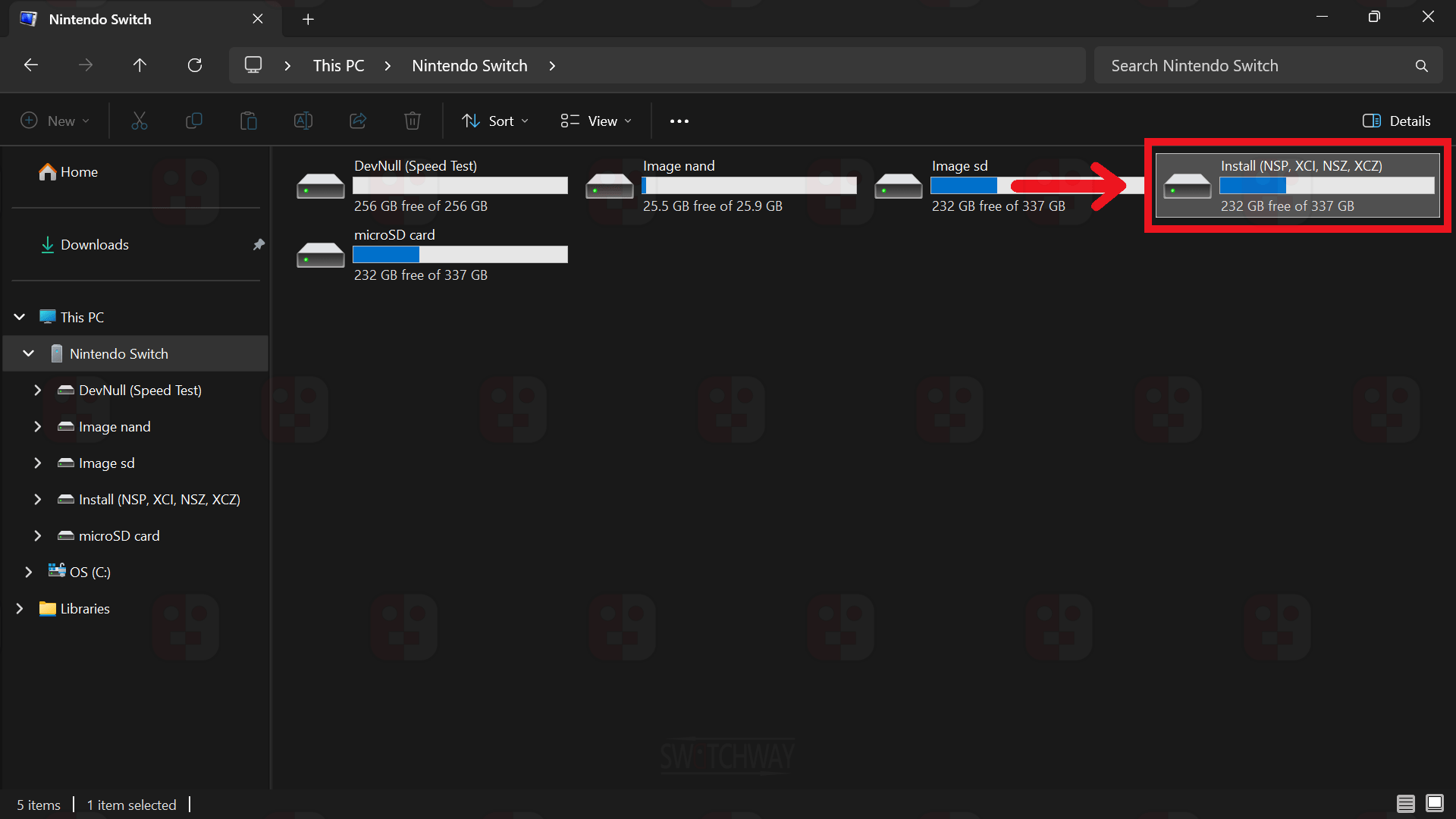Image resolution: width=1456 pixels, height=819 pixels.
Task: Select Downloads in the sidebar
Action: click(x=94, y=245)
